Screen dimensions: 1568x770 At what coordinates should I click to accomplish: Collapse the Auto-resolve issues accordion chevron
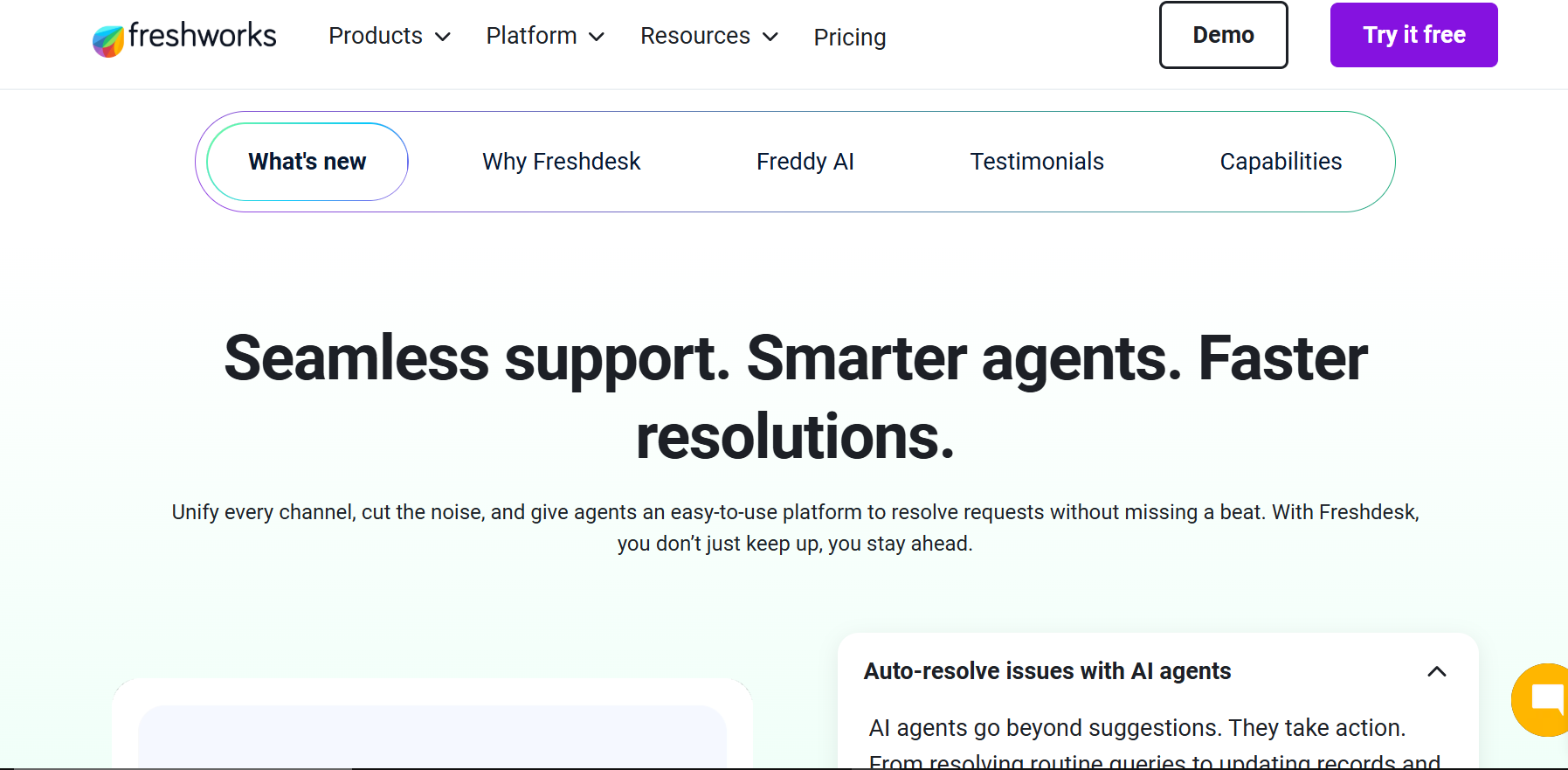tap(1437, 671)
